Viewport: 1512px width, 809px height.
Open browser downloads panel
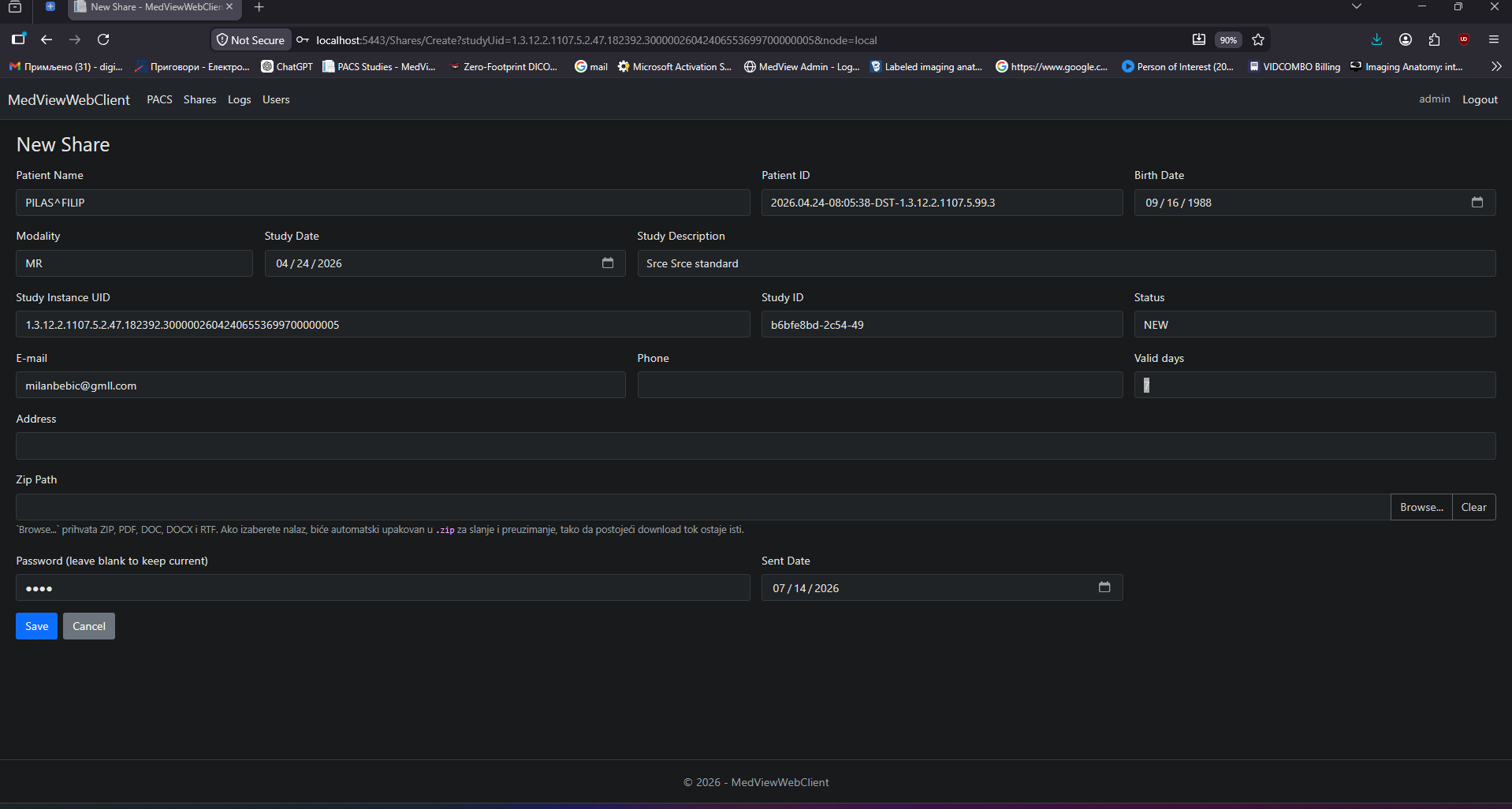point(1376,39)
